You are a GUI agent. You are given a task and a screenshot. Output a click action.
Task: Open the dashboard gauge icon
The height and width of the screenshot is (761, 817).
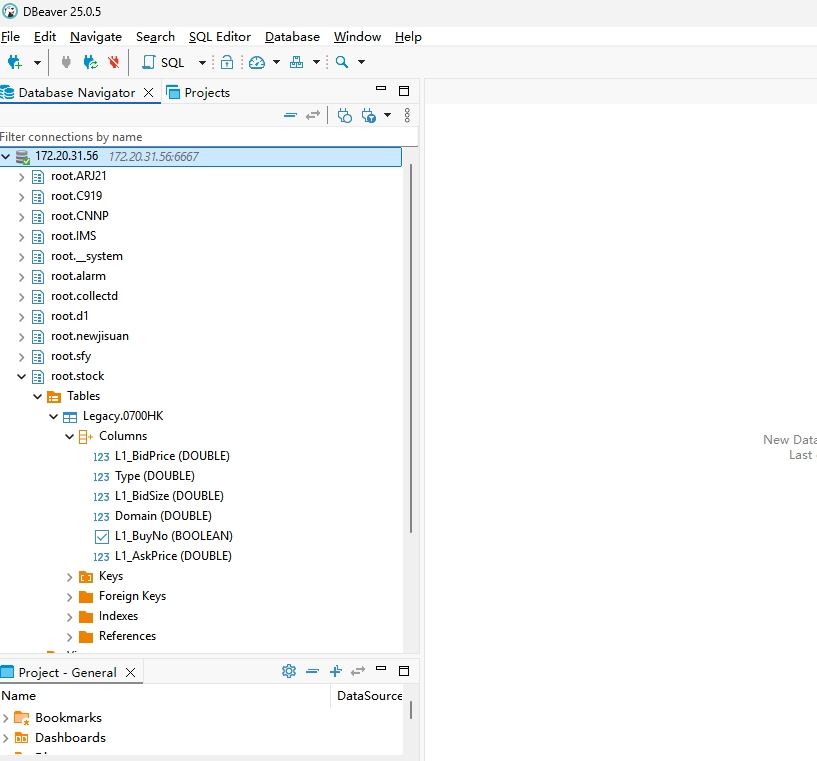pos(257,62)
